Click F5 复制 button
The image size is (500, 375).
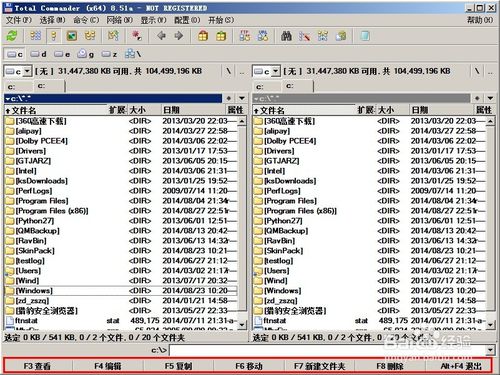point(178,366)
